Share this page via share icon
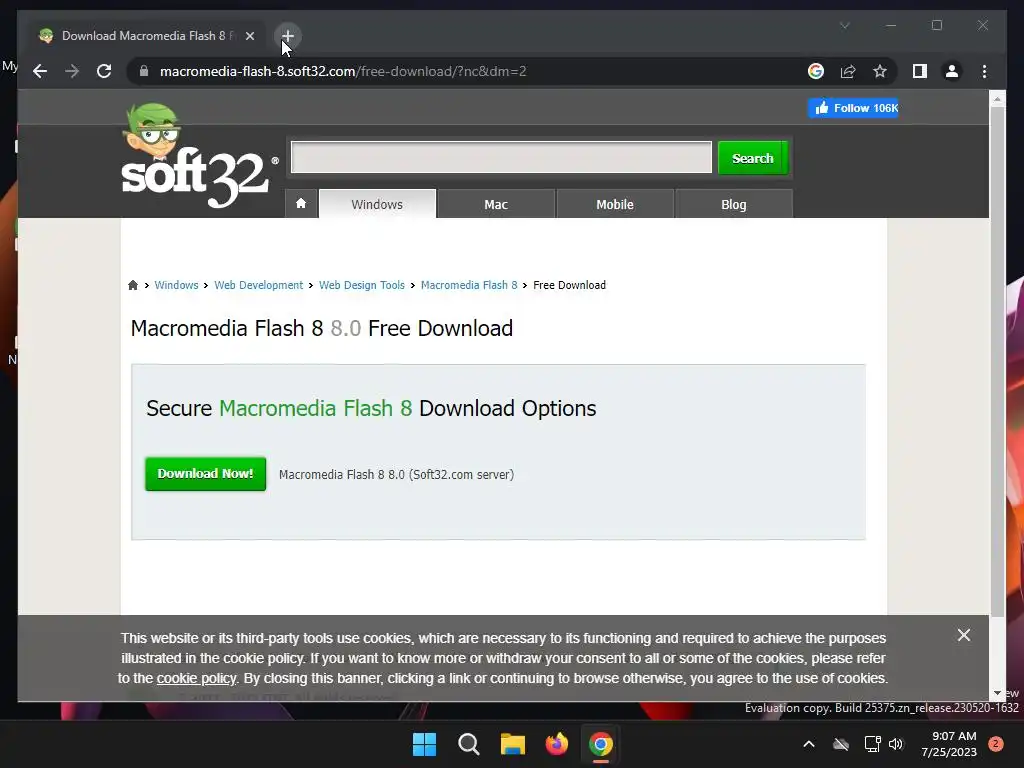Screen dimensions: 1024x768 click(x=848, y=71)
